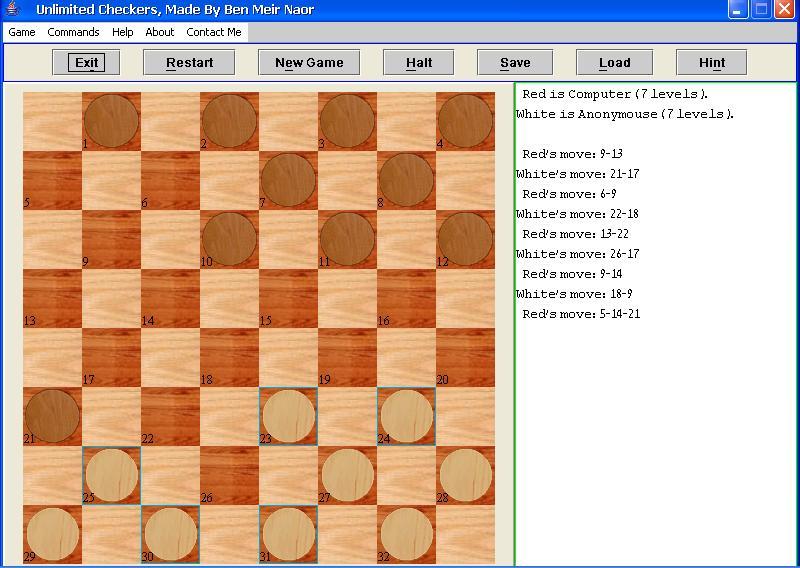
Task: Click the "Red's move: 9-13" log line
Action: tap(572, 154)
